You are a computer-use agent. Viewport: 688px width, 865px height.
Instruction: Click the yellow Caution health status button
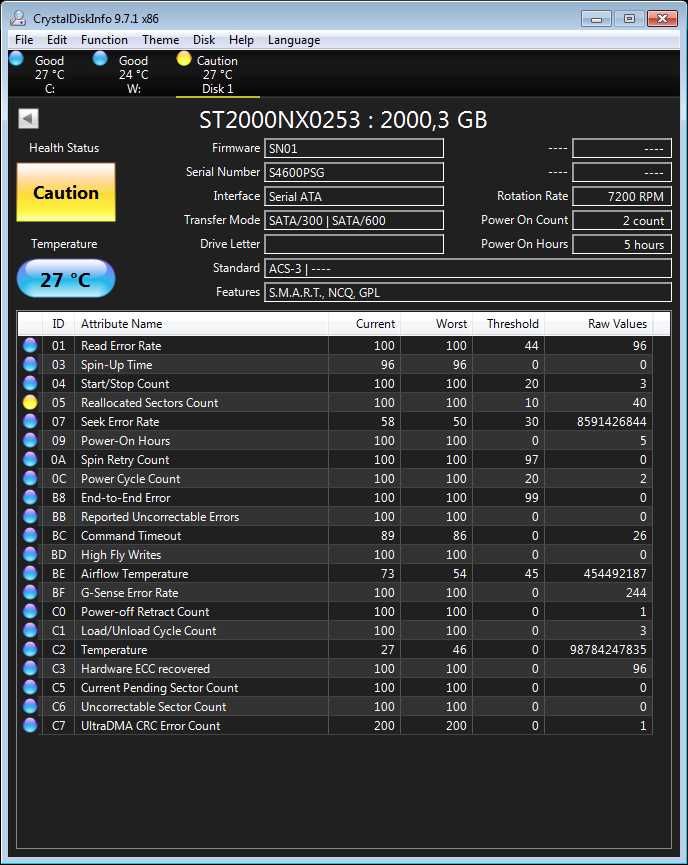click(x=66, y=192)
